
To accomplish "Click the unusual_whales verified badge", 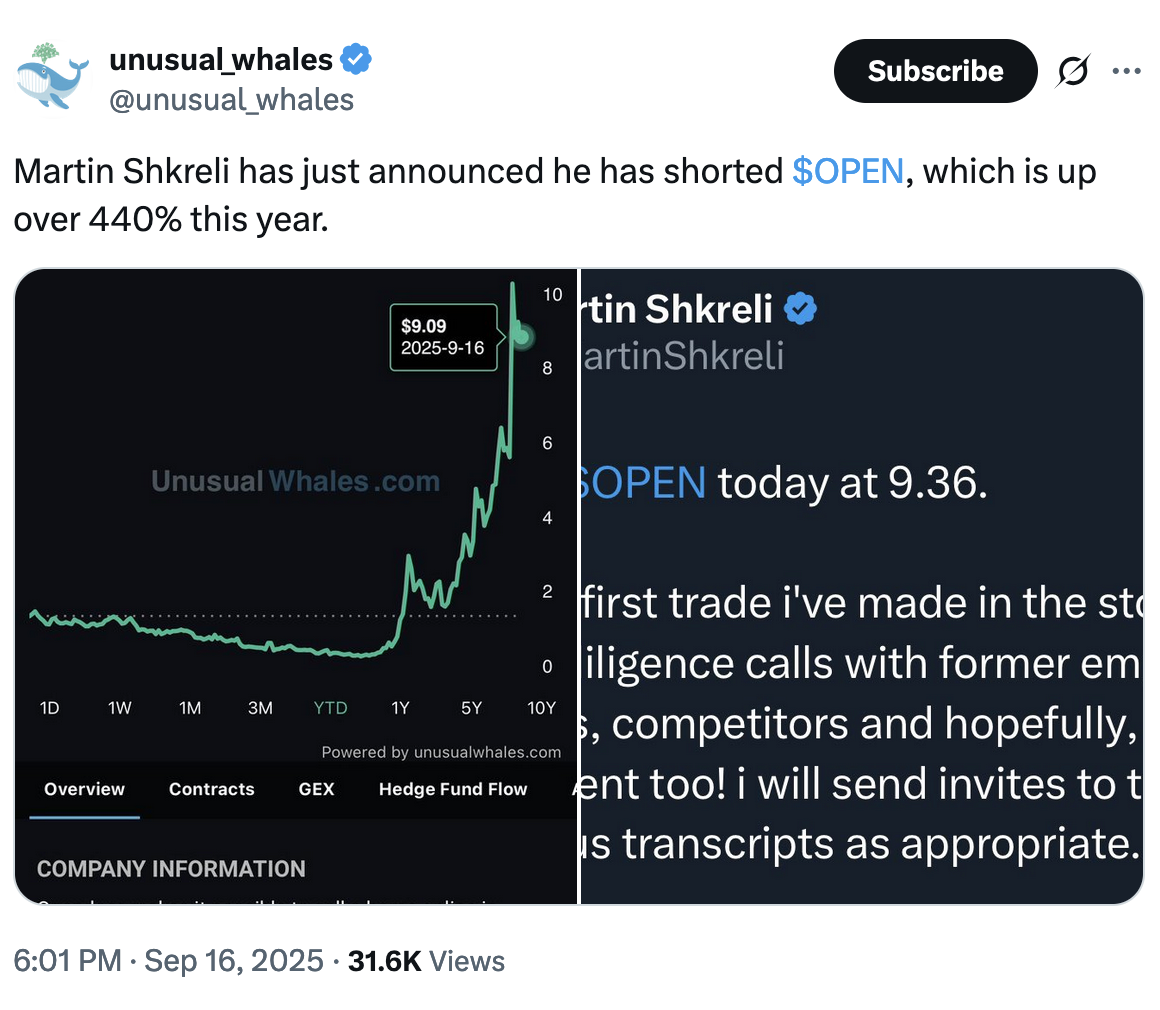I will [356, 59].
